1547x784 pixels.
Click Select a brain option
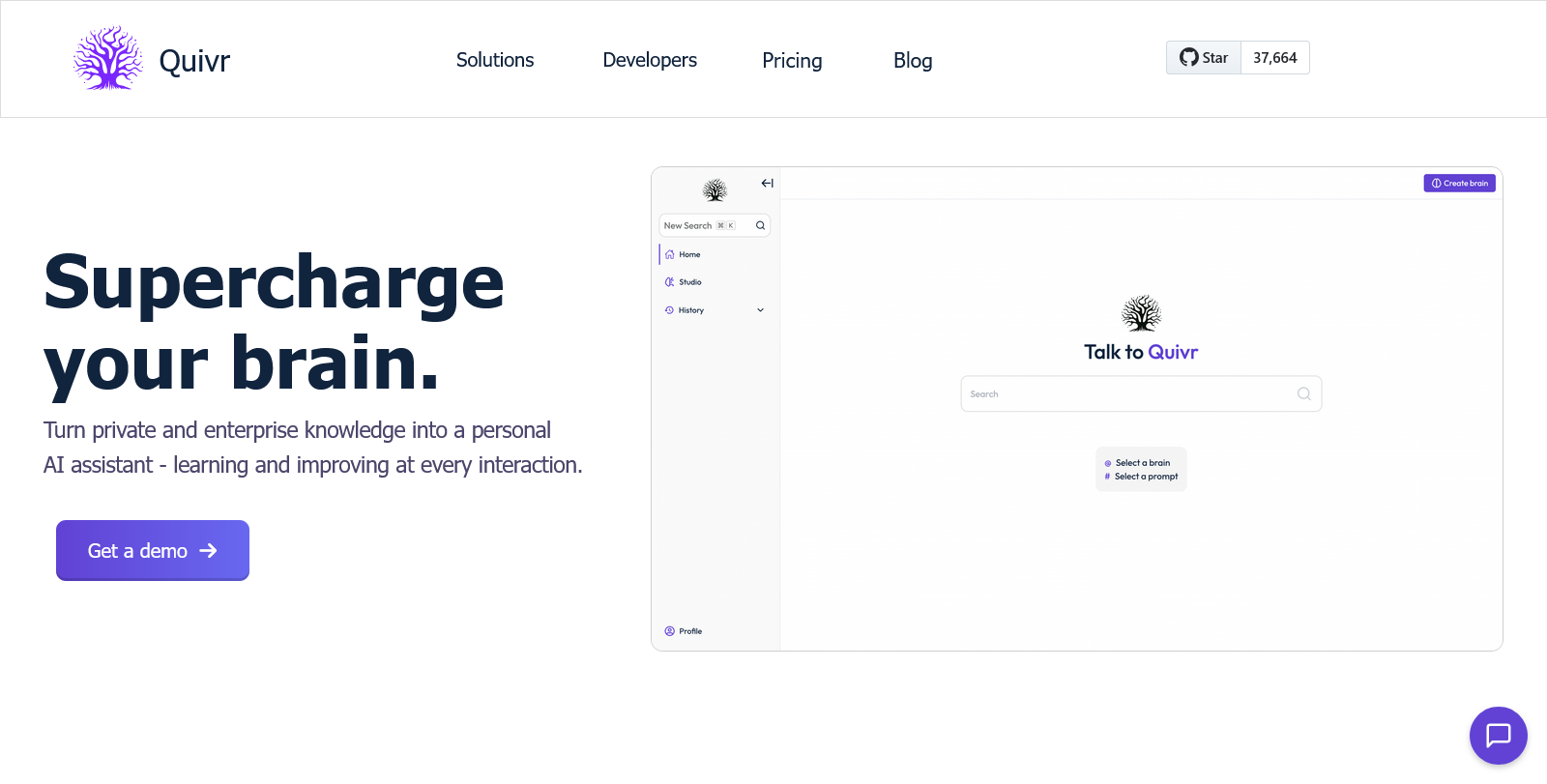tap(1137, 463)
